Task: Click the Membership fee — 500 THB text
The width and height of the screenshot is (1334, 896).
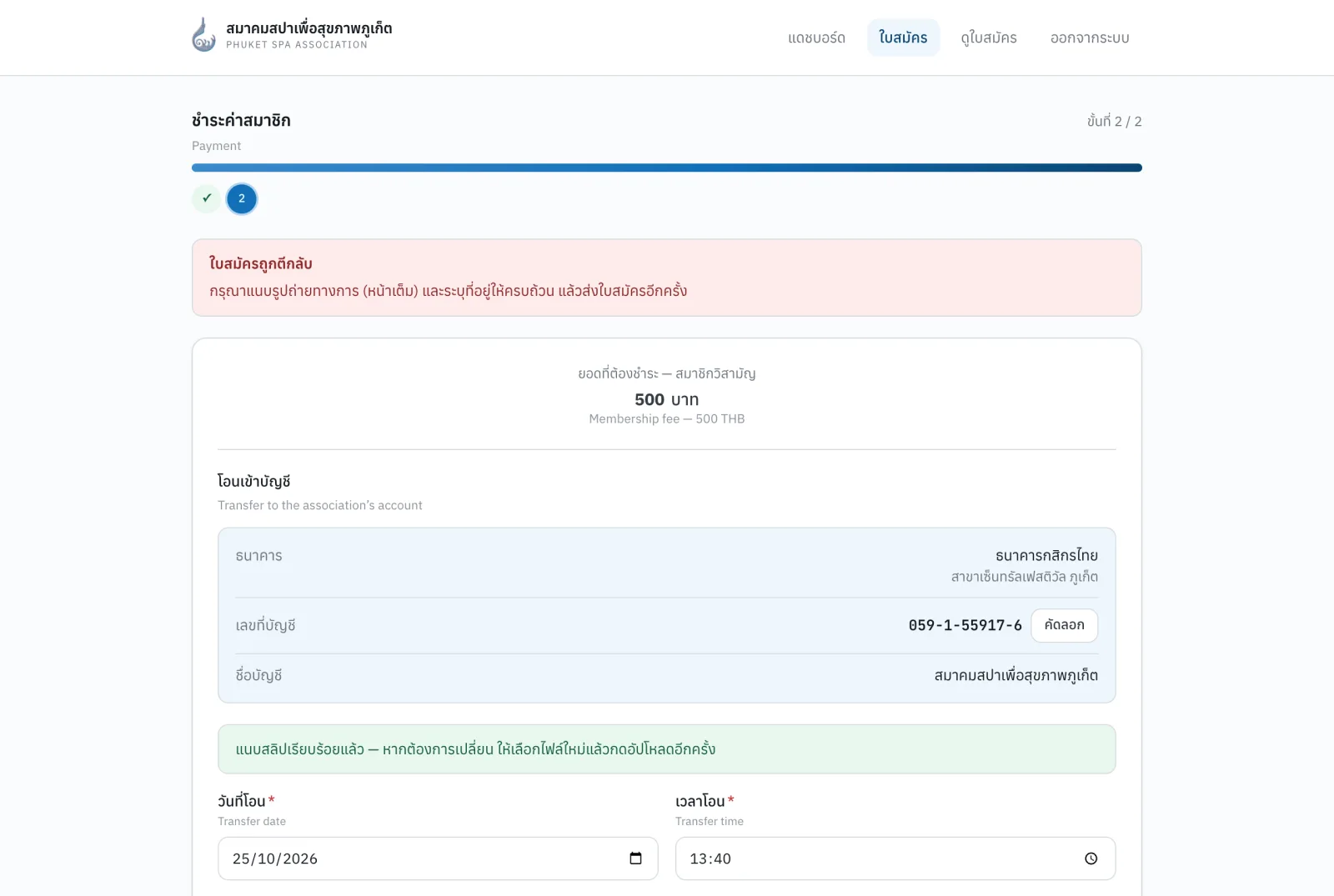Action: [x=667, y=419]
